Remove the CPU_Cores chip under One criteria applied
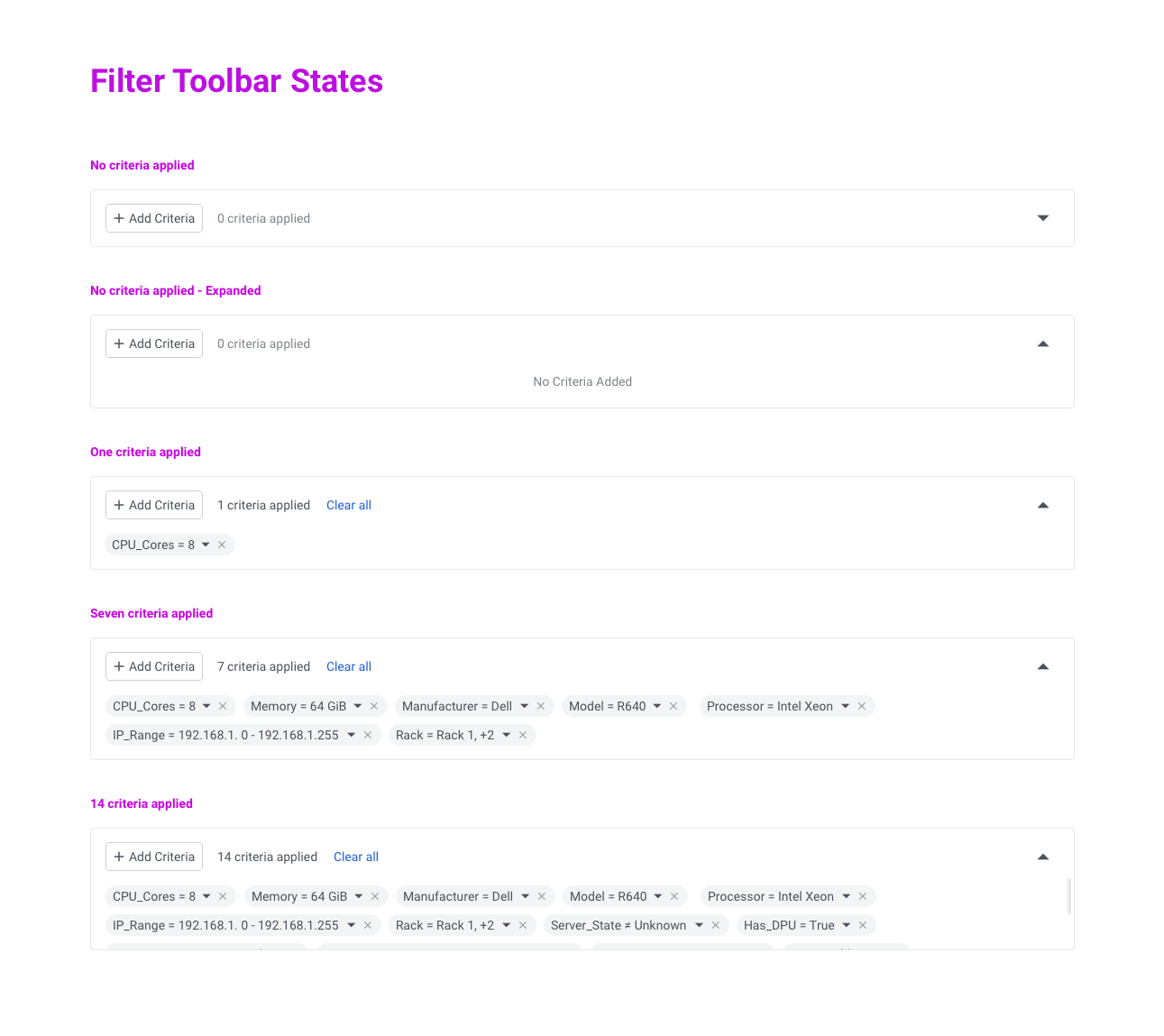The height and width of the screenshot is (1036, 1164). pyautogui.click(x=222, y=545)
